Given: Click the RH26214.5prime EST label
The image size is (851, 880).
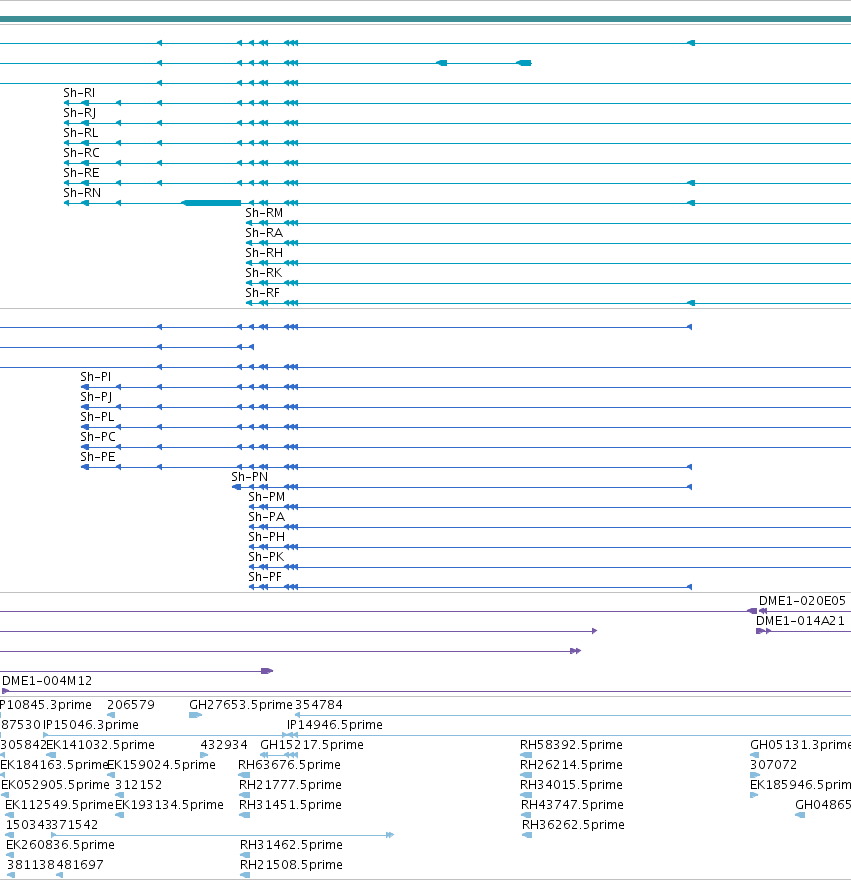Looking at the screenshot, I should [x=571, y=765].
